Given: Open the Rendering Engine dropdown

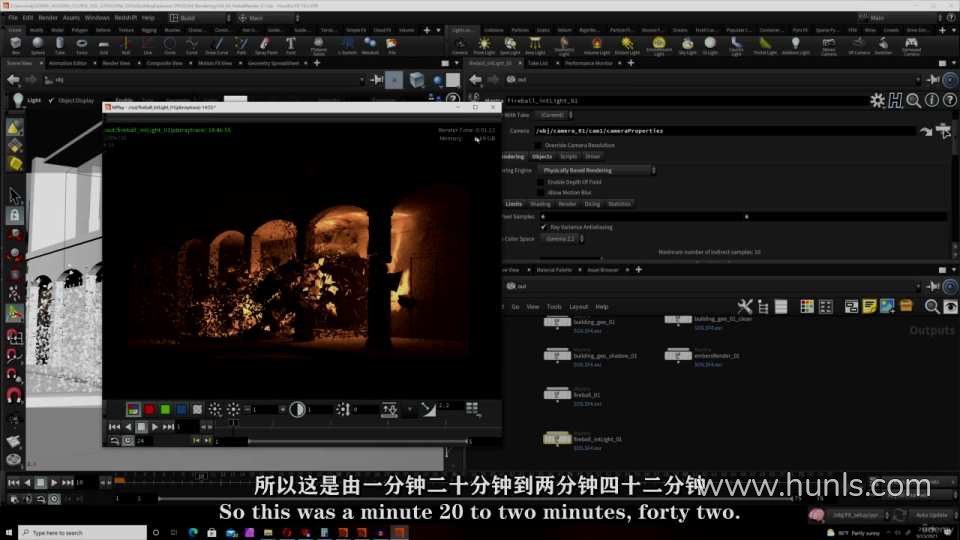Looking at the screenshot, I should [x=597, y=170].
